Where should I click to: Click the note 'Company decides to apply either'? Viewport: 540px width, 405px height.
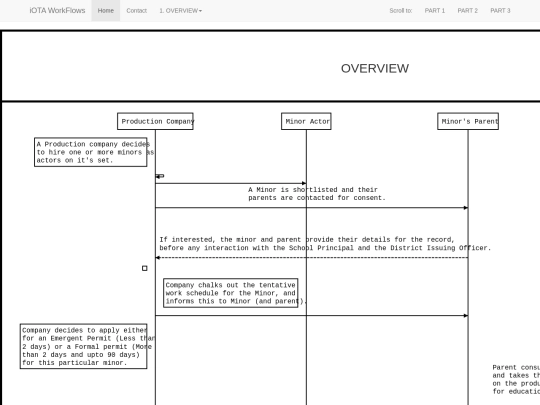point(84,346)
